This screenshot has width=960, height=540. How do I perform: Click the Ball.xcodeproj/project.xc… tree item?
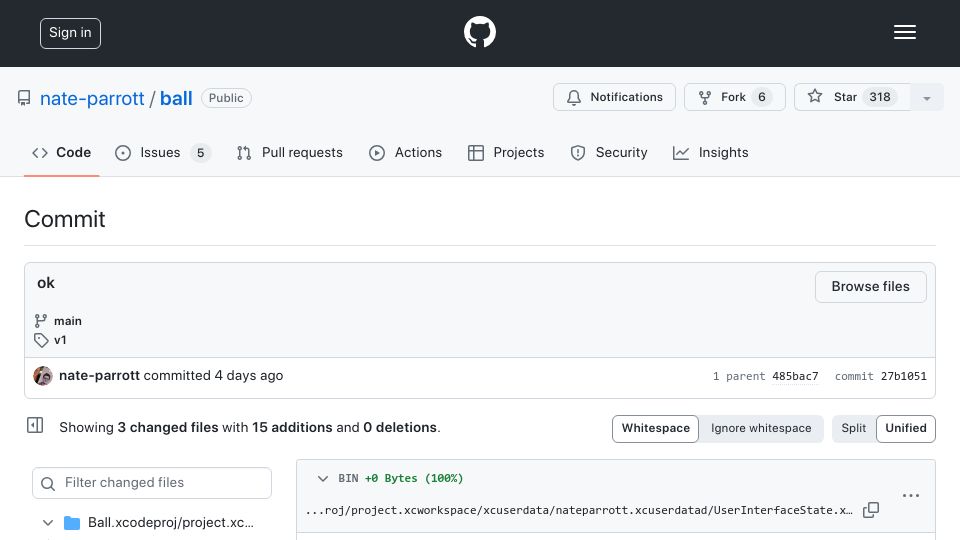(x=171, y=522)
